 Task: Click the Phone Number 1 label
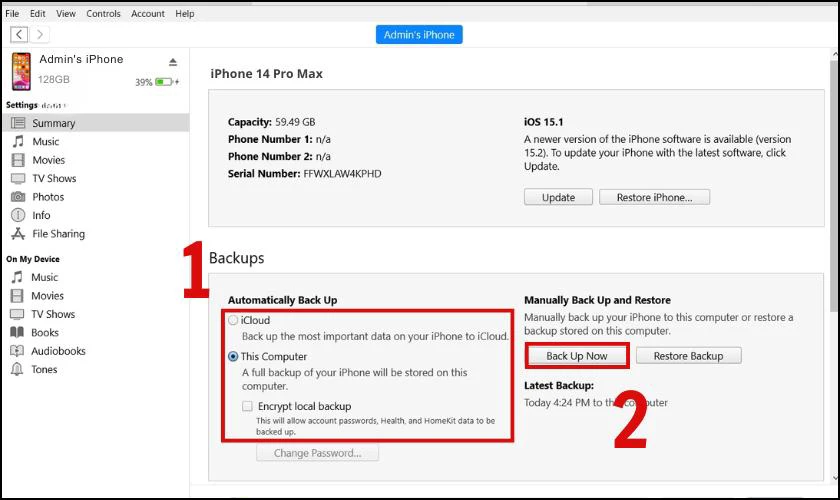[x=270, y=139]
